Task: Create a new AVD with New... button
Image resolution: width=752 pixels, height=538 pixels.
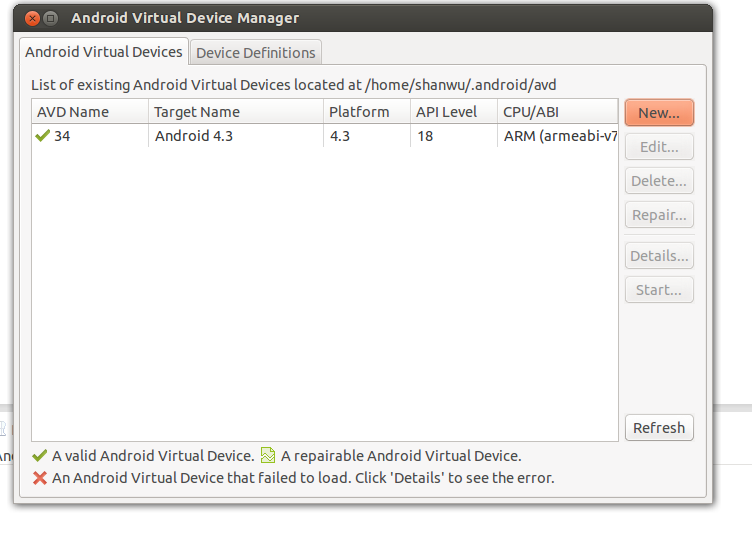Action: (659, 113)
